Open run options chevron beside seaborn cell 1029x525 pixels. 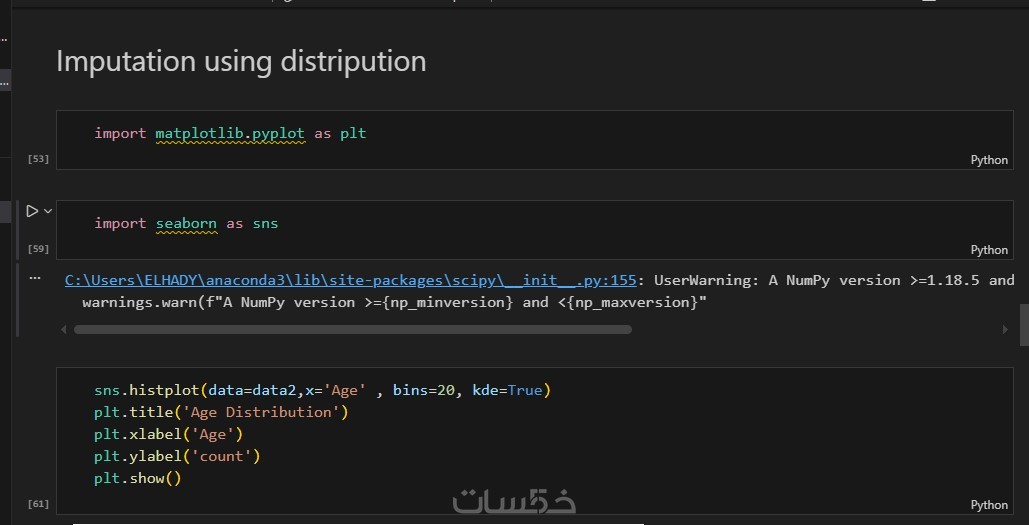pyautogui.click(x=48, y=211)
